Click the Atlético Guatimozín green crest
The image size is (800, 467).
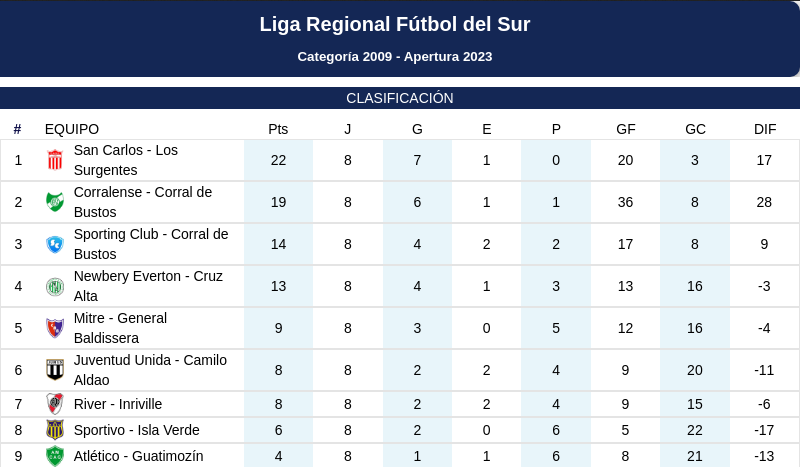55,456
